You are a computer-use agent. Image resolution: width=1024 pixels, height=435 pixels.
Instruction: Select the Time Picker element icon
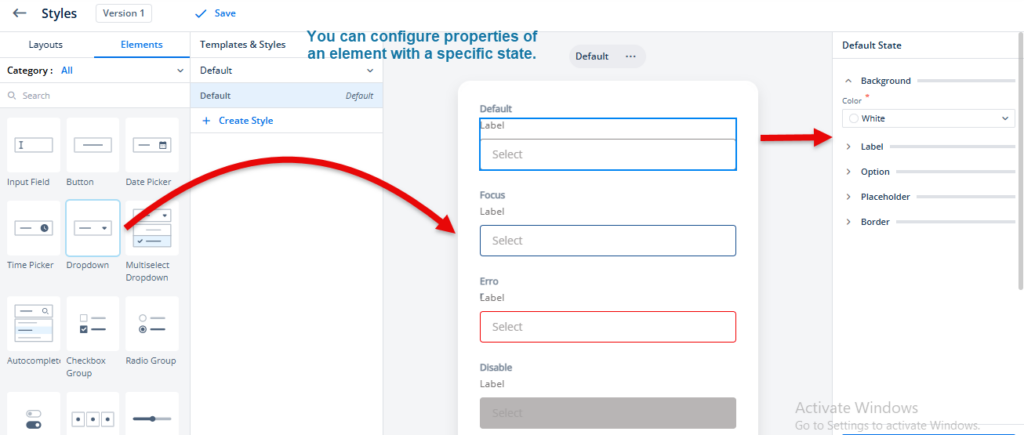click(33, 228)
